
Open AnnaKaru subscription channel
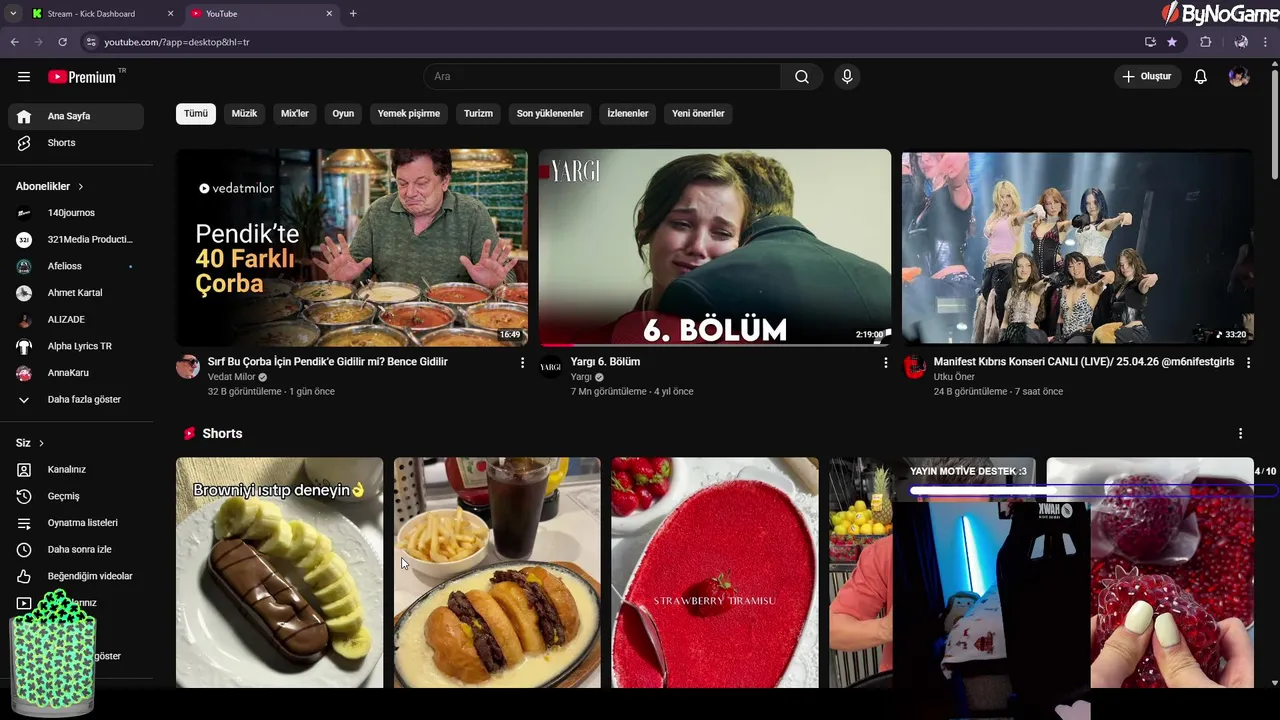[76, 373]
